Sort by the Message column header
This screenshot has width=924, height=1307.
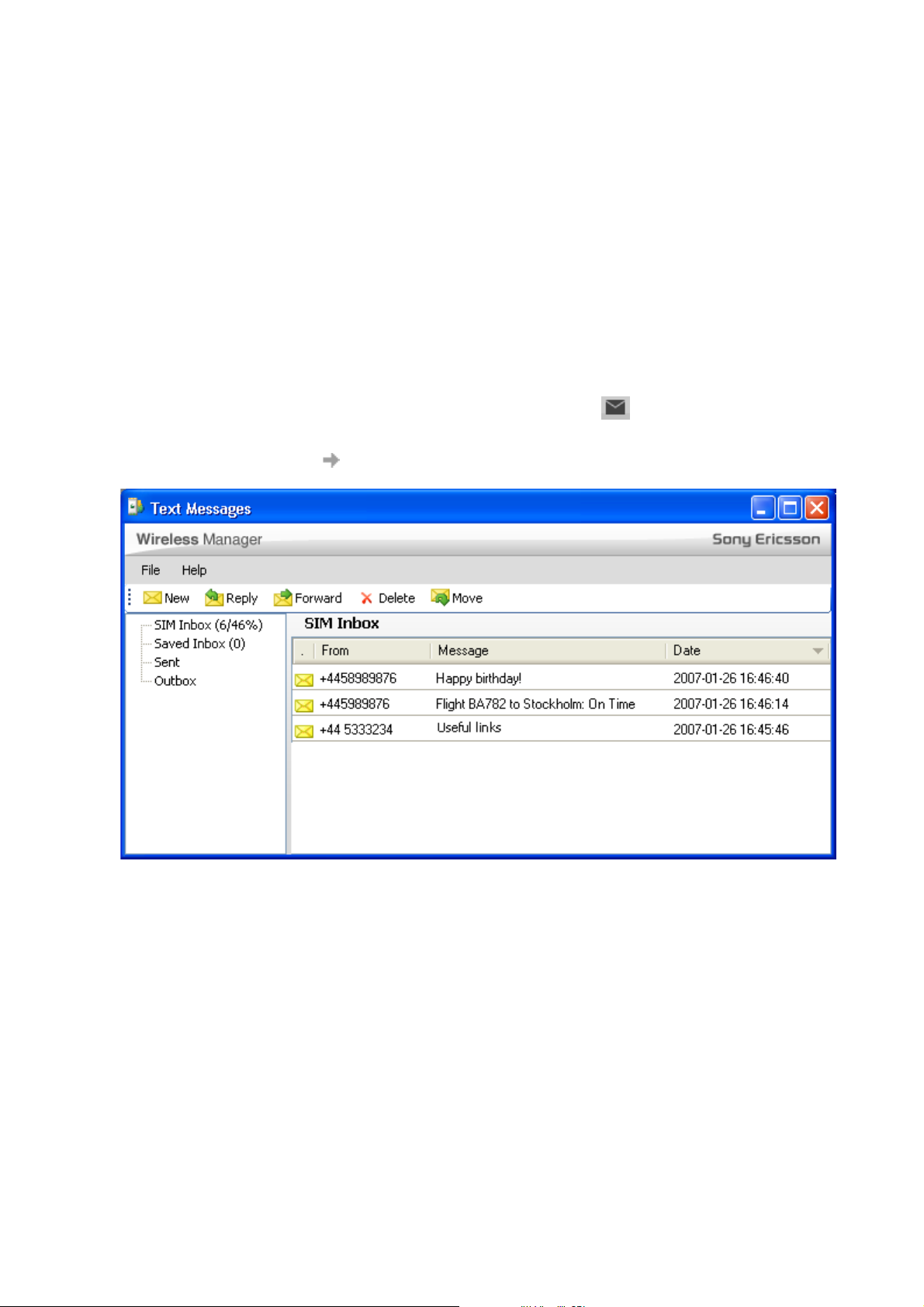pos(548,651)
